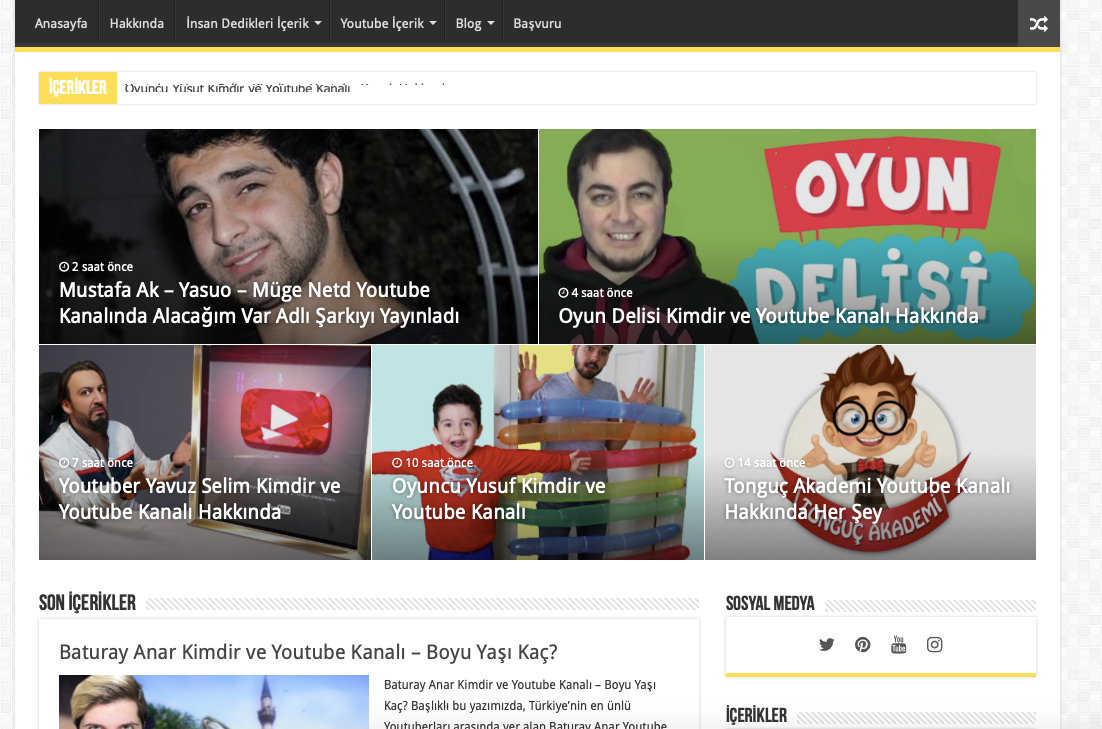Open the Pinterest social media icon
Image resolution: width=1102 pixels, height=729 pixels.
(862, 645)
